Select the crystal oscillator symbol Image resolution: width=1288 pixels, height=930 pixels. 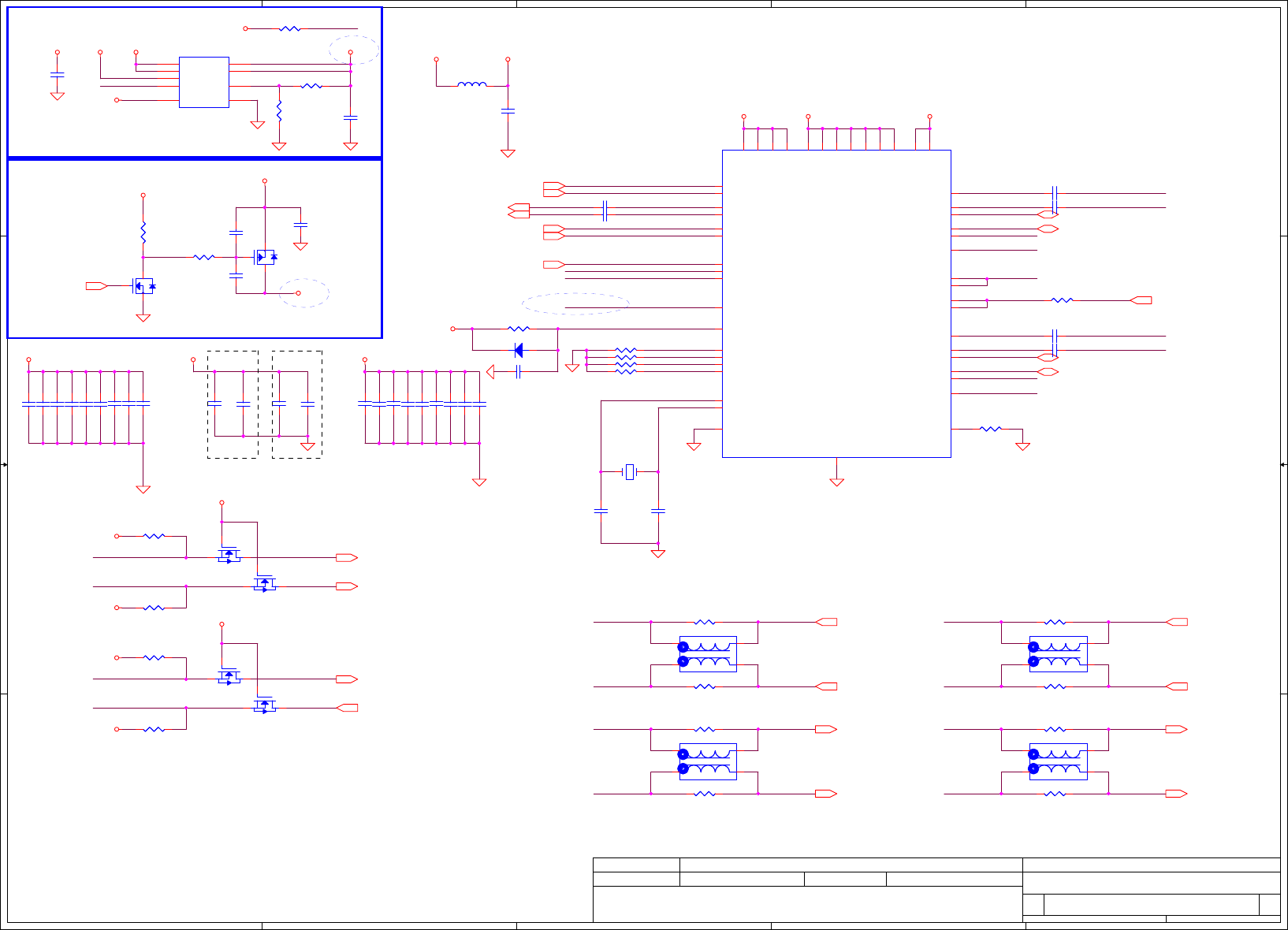(x=629, y=472)
